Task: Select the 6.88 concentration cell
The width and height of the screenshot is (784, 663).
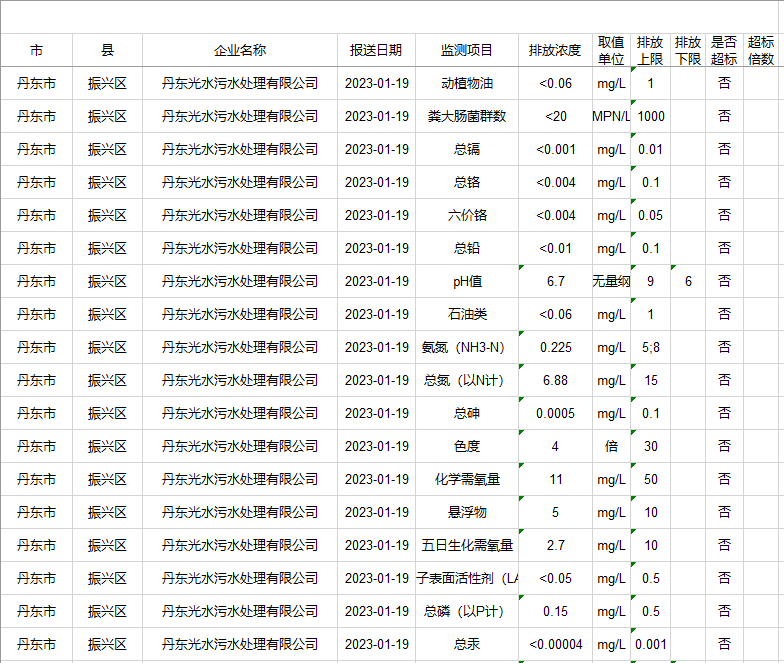Action: coord(556,380)
